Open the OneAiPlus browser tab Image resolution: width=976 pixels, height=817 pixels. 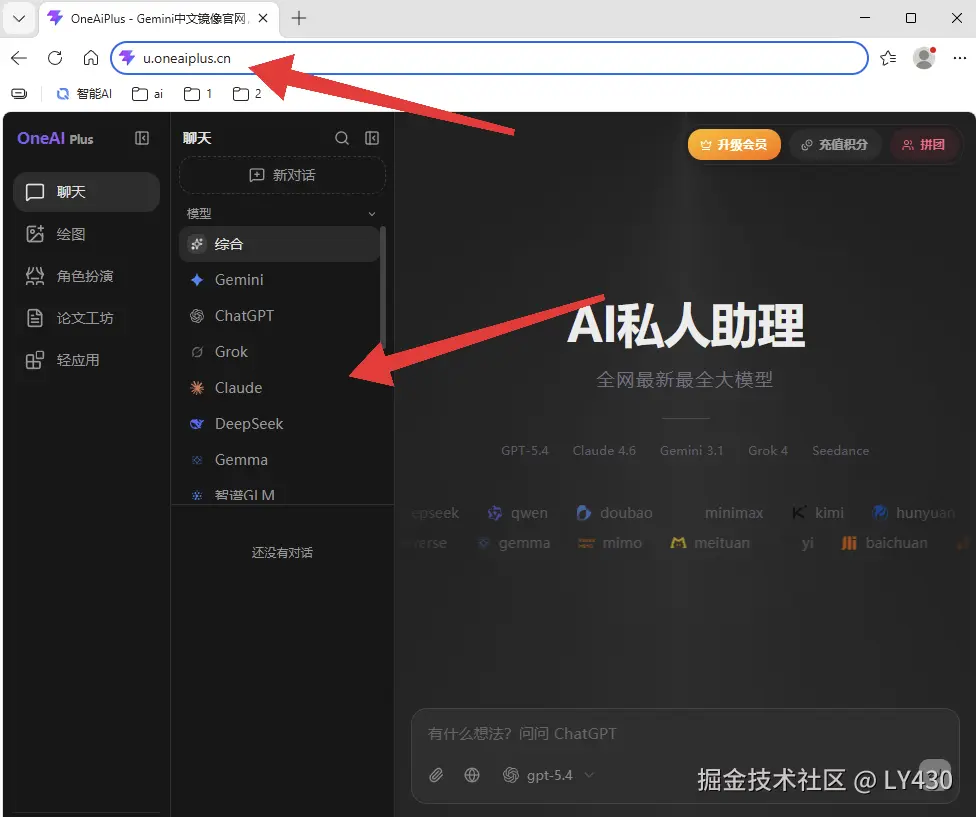pyautogui.click(x=130, y=17)
